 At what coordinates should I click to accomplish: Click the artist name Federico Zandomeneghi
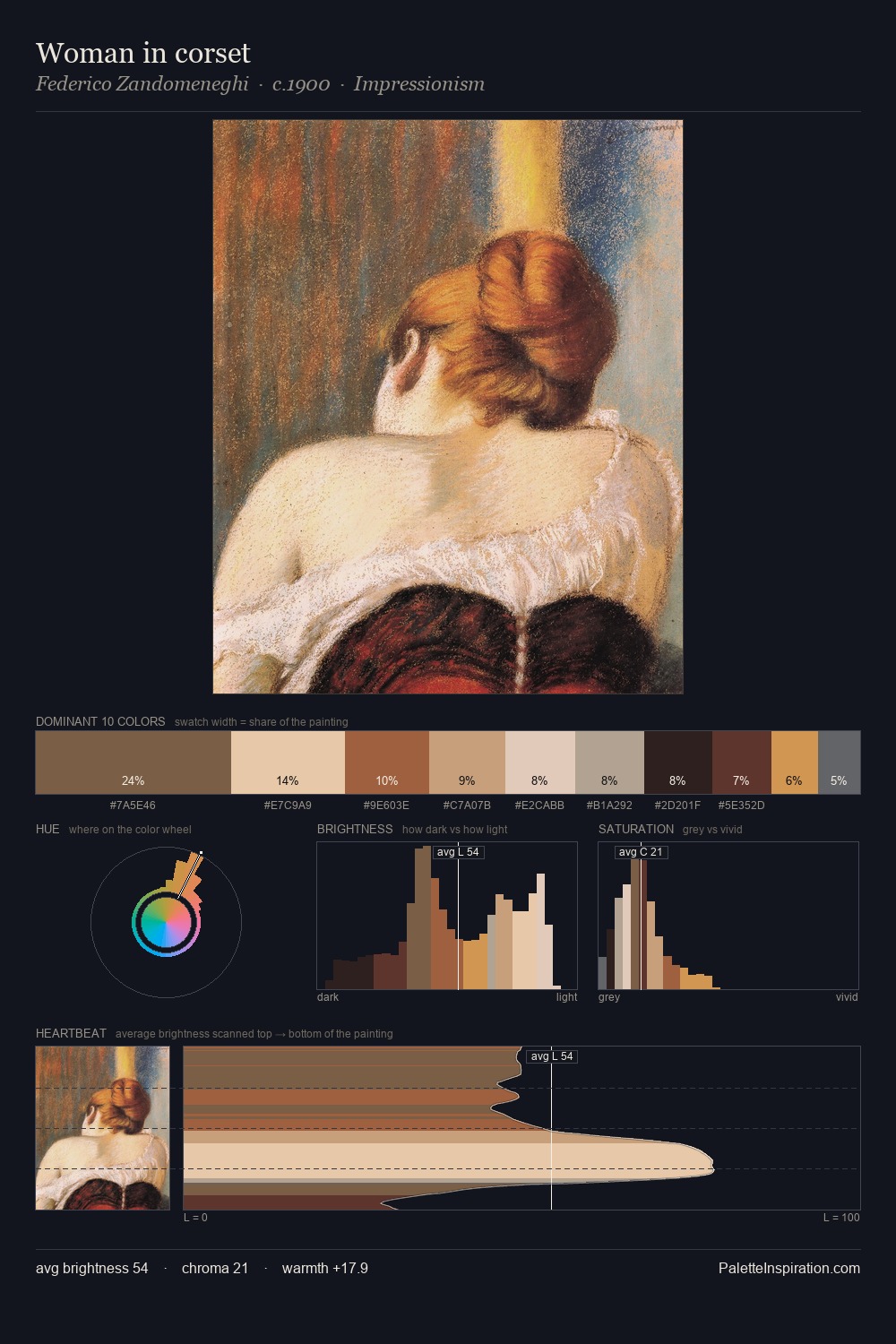[142, 84]
